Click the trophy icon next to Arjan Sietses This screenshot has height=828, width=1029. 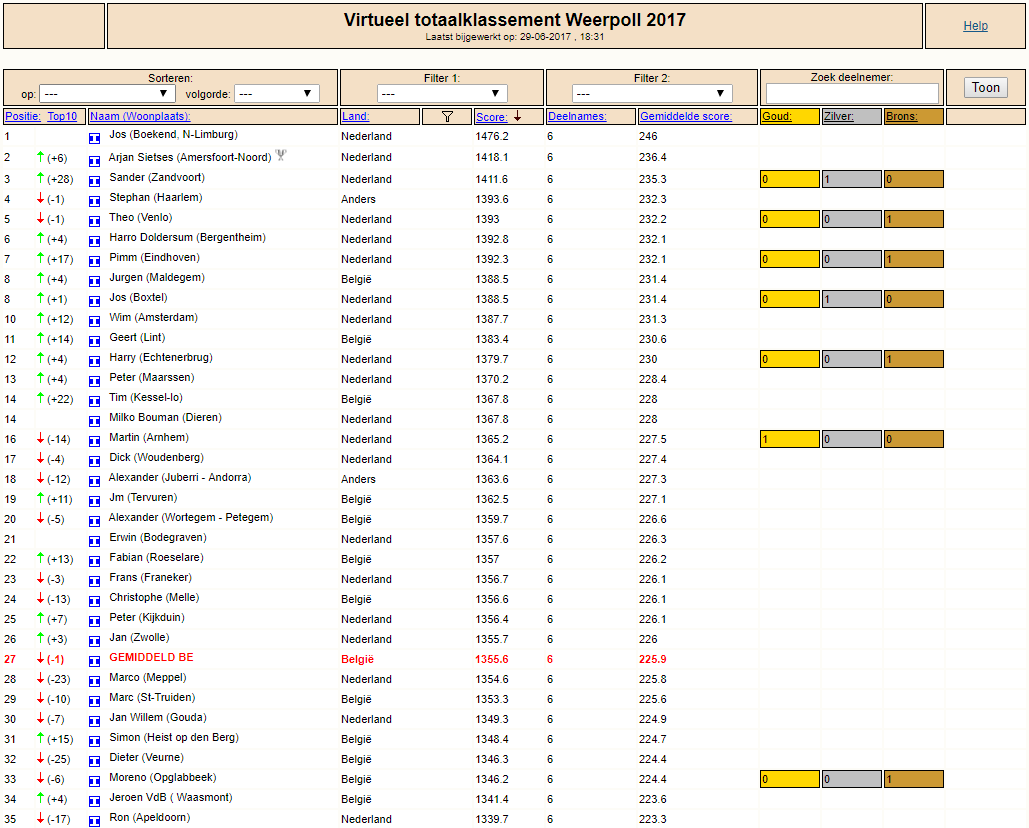point(281,155)
